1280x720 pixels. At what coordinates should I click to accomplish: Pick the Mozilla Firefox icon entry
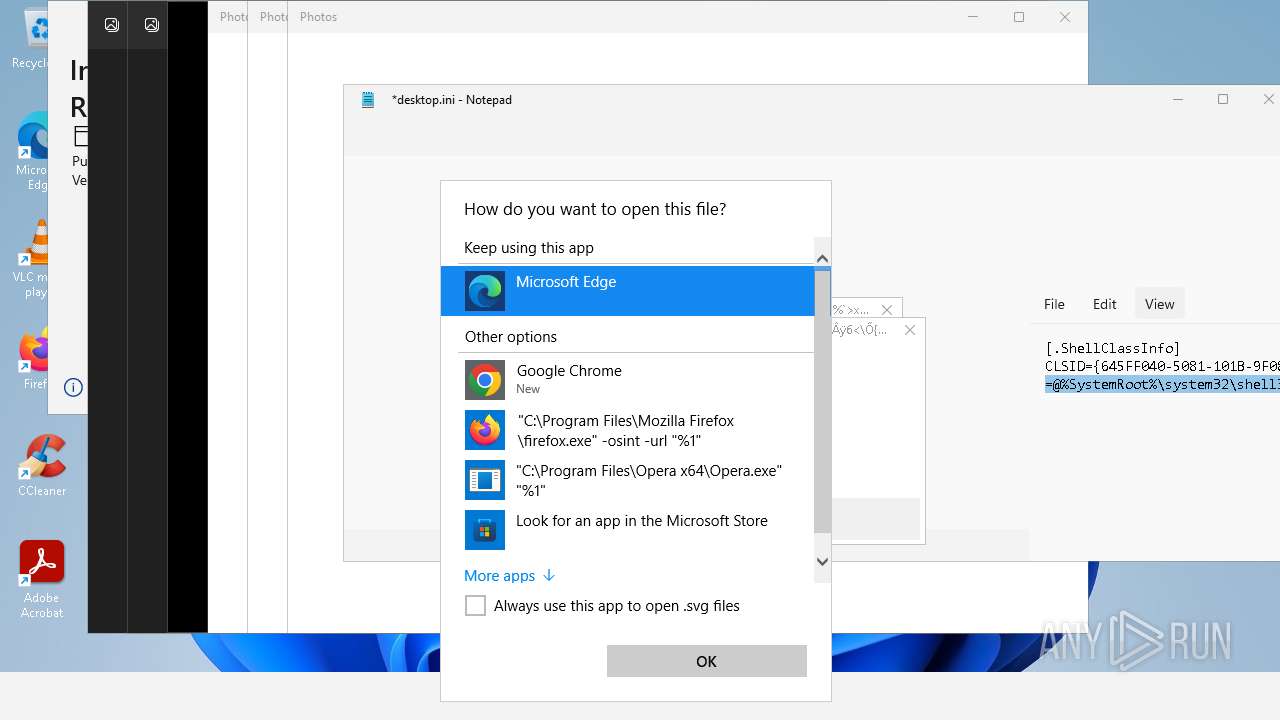click(485, 430)
